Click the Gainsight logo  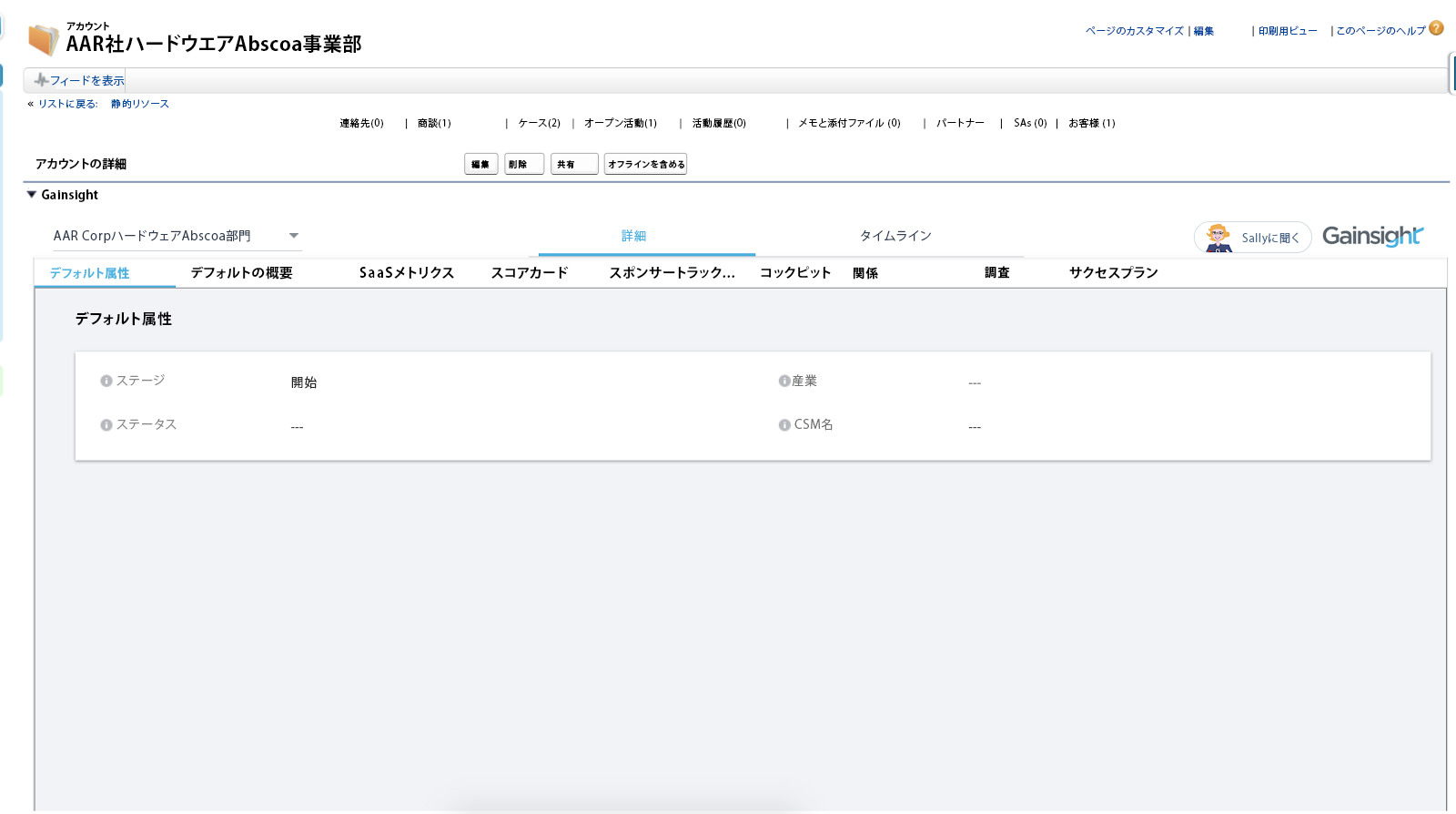[1372, 236]
